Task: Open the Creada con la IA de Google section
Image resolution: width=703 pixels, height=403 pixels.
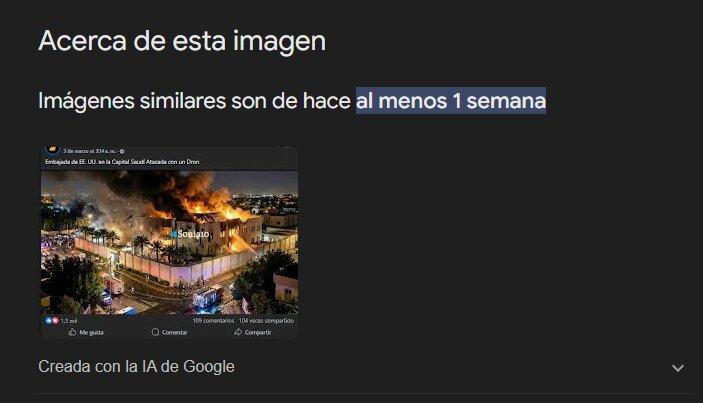Action: (136, 367)
